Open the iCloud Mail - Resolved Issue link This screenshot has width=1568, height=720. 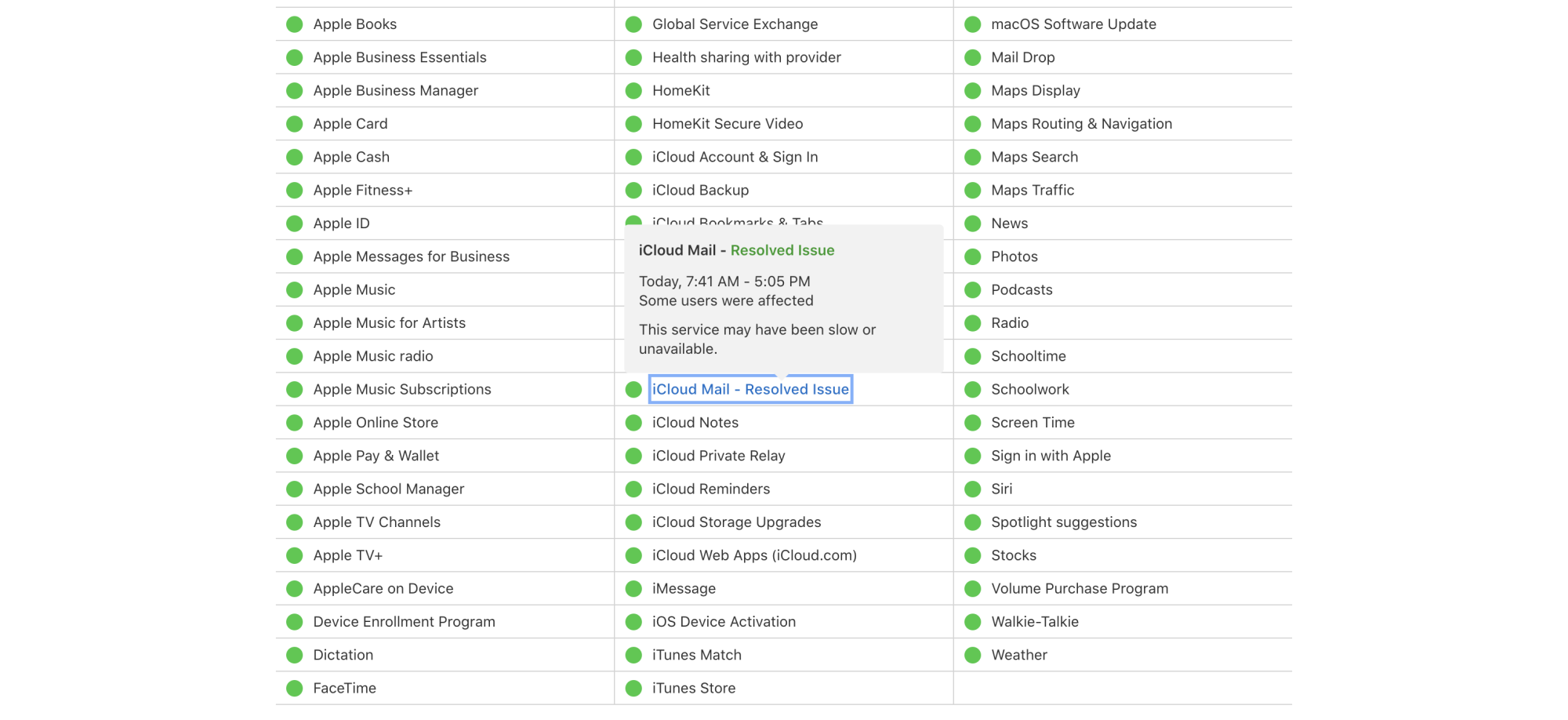coord(750,390)
